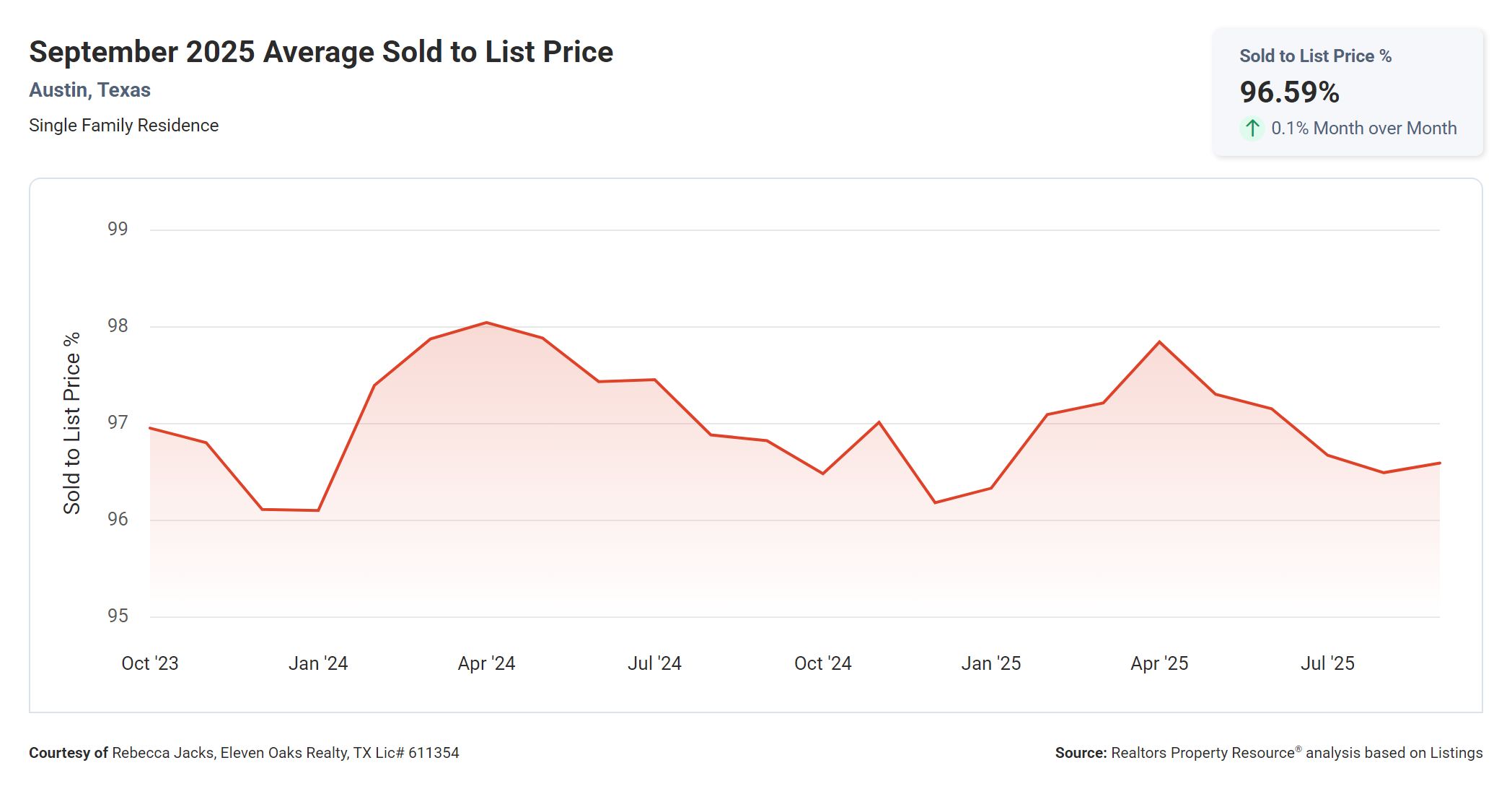
Task: Click the Jul '25 x-axis label
Action: tap(1327, 663)
